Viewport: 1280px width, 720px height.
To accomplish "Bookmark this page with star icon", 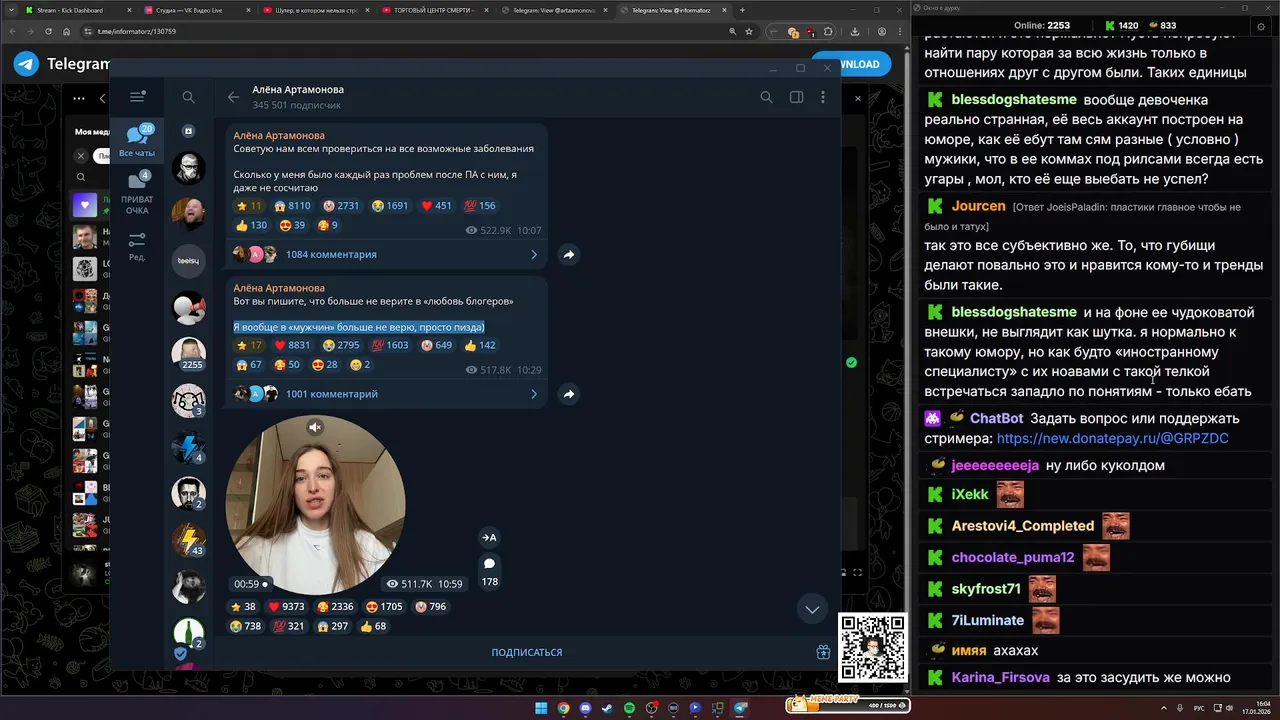I will tap(749, 32).
